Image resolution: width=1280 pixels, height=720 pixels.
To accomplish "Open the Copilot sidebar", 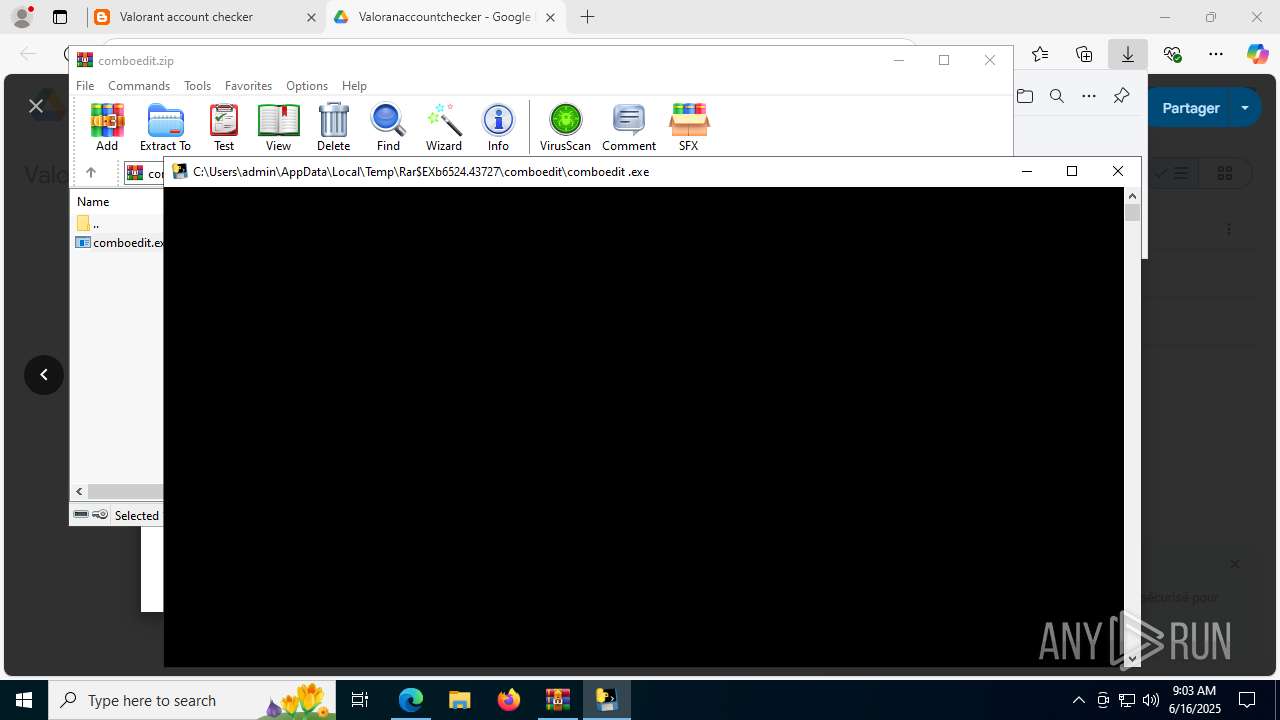I will pos(1257,54).
